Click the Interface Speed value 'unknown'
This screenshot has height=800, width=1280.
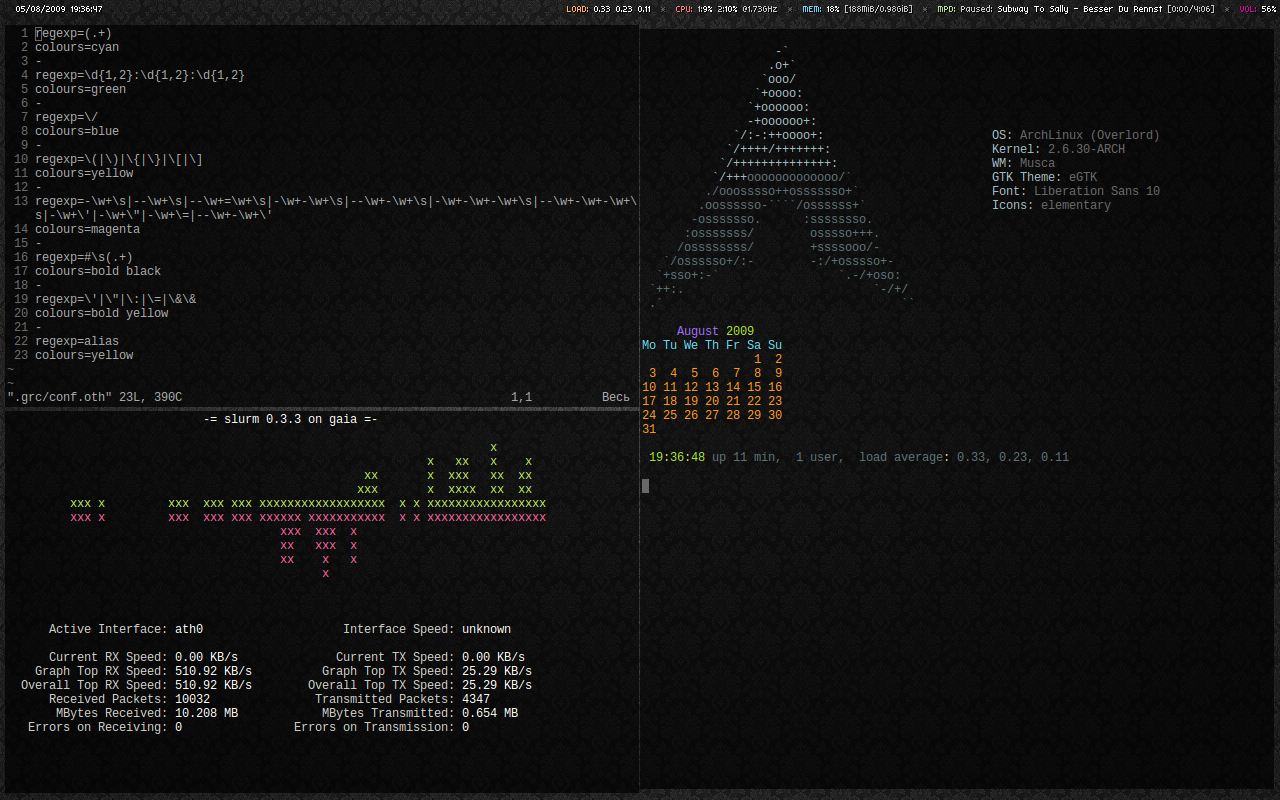coord(486,629)
